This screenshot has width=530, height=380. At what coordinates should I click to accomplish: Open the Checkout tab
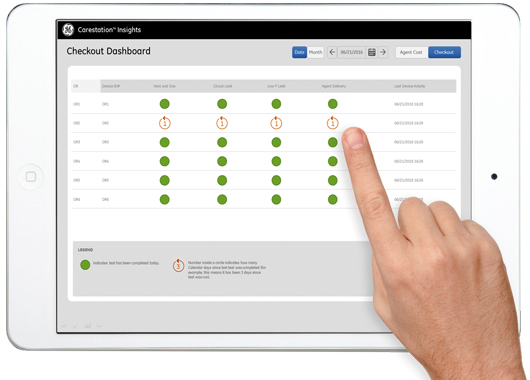pyautogui.click(x=444, y=52)
